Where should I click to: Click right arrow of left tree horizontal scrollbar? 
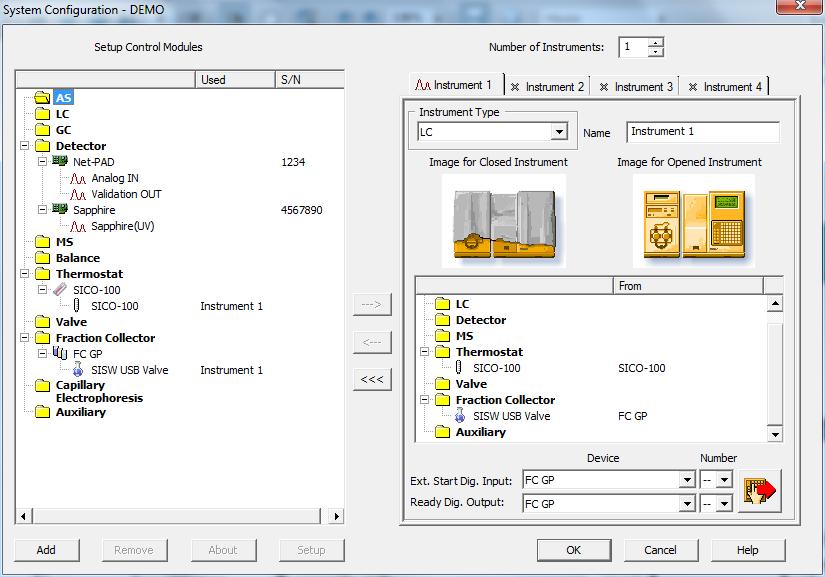coord(336,516)
